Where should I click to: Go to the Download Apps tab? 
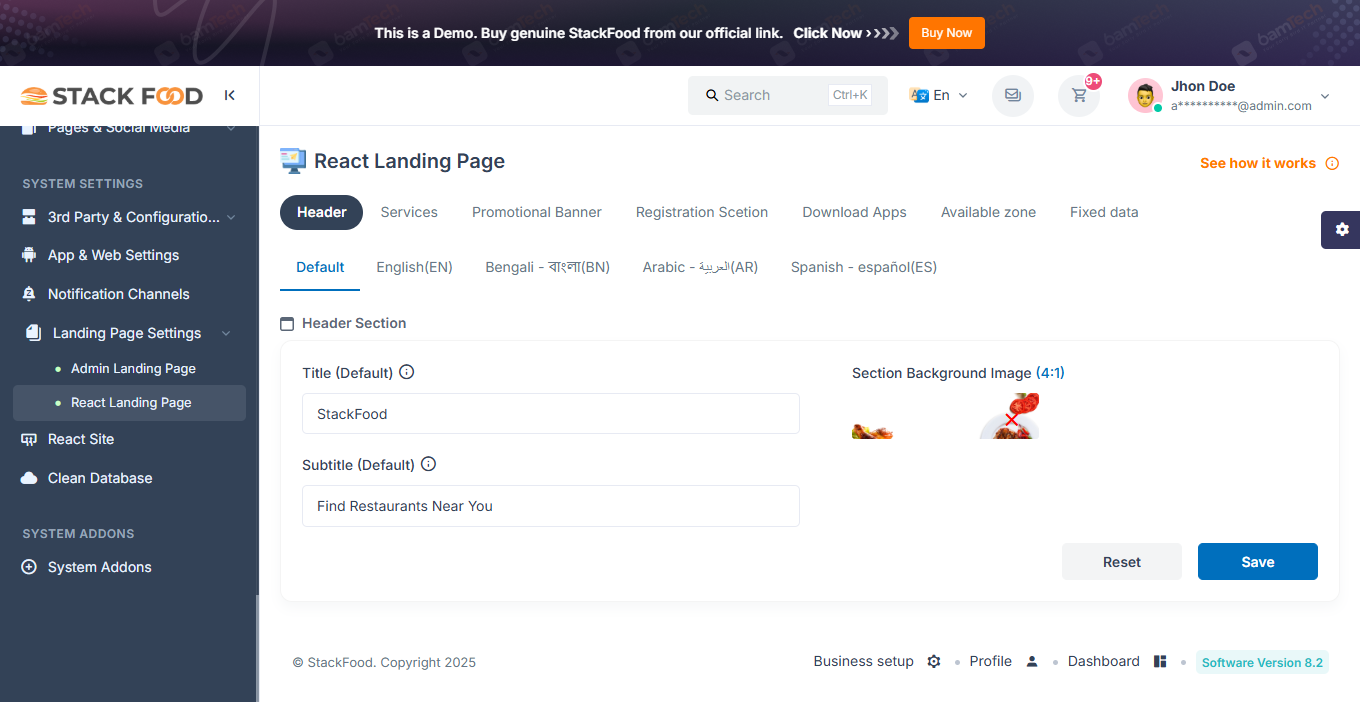pos(854,212)
